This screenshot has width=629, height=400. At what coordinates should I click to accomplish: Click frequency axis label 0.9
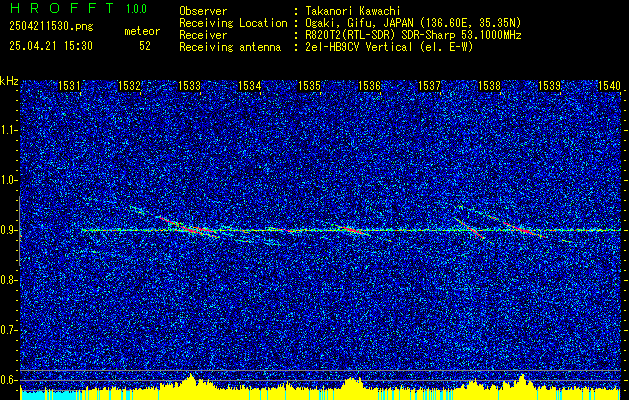point(8,230)
